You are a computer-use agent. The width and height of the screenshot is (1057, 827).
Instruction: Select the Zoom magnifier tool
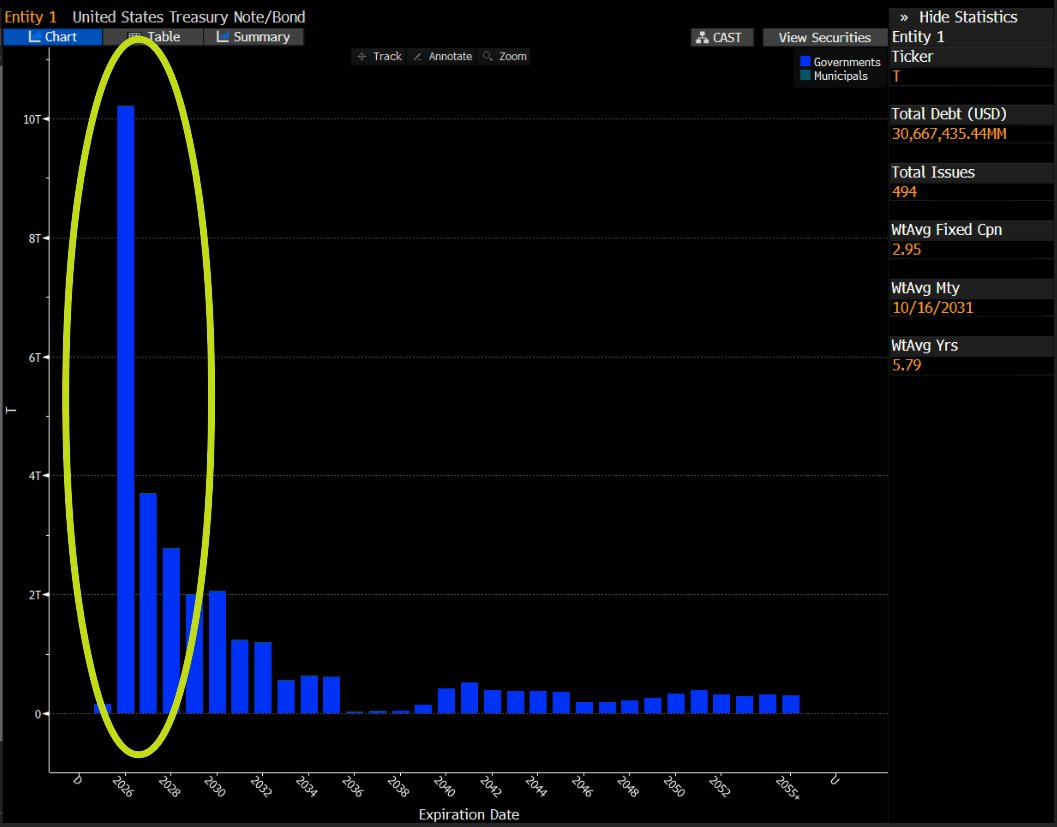504,56
